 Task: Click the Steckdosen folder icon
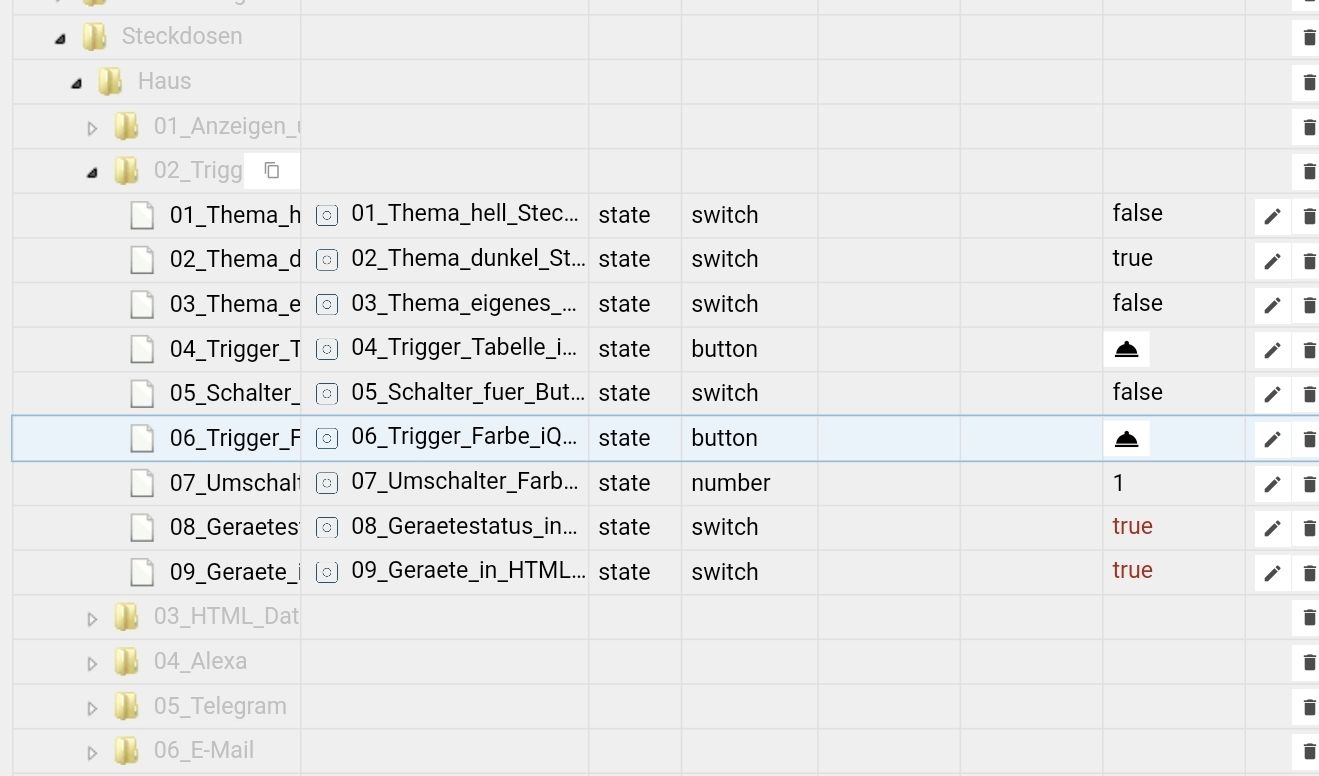[x=94, y=37]
